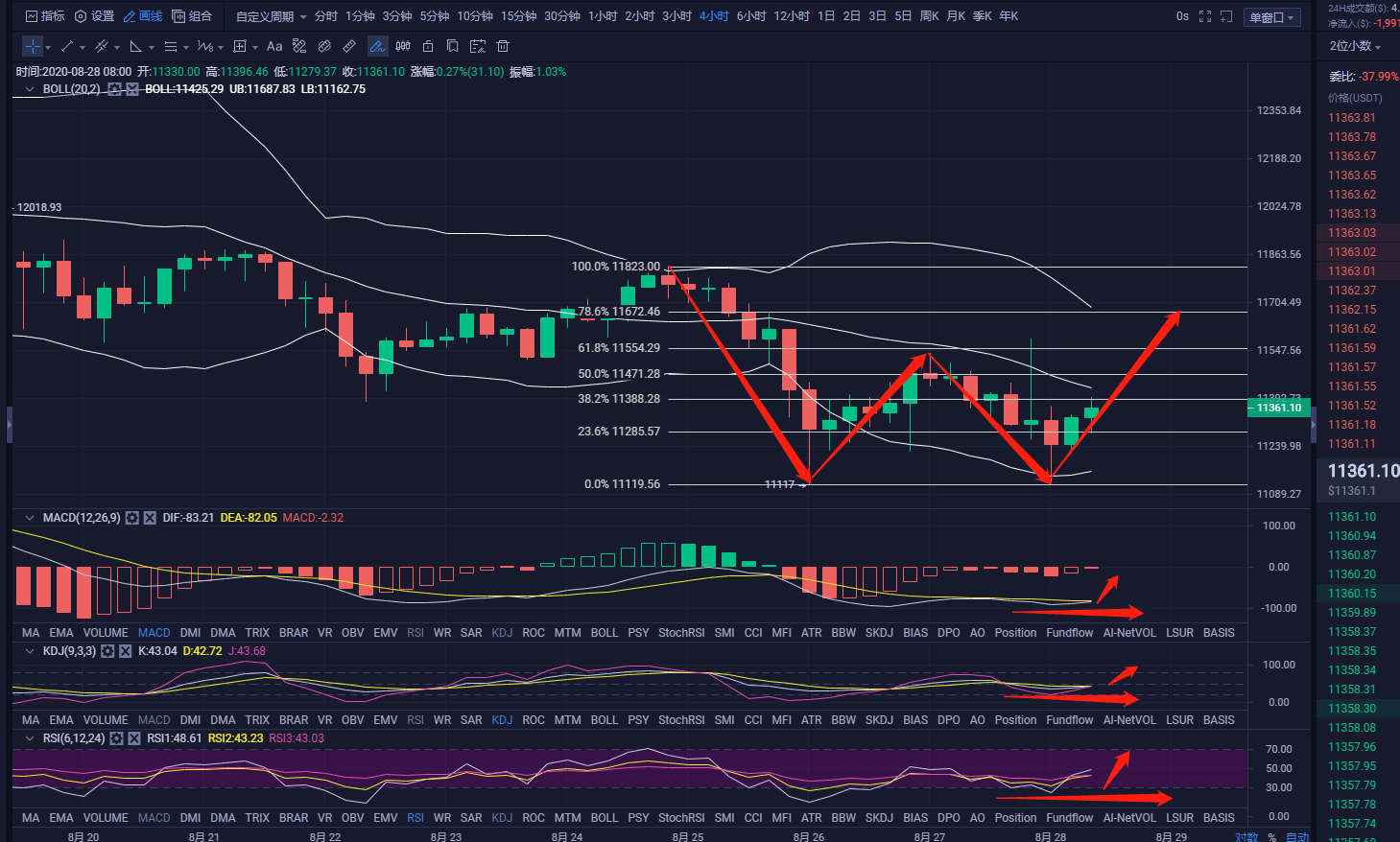Select the ruler measure tool
This screenshot has height=842, width=1400.
tap(349, 46)
